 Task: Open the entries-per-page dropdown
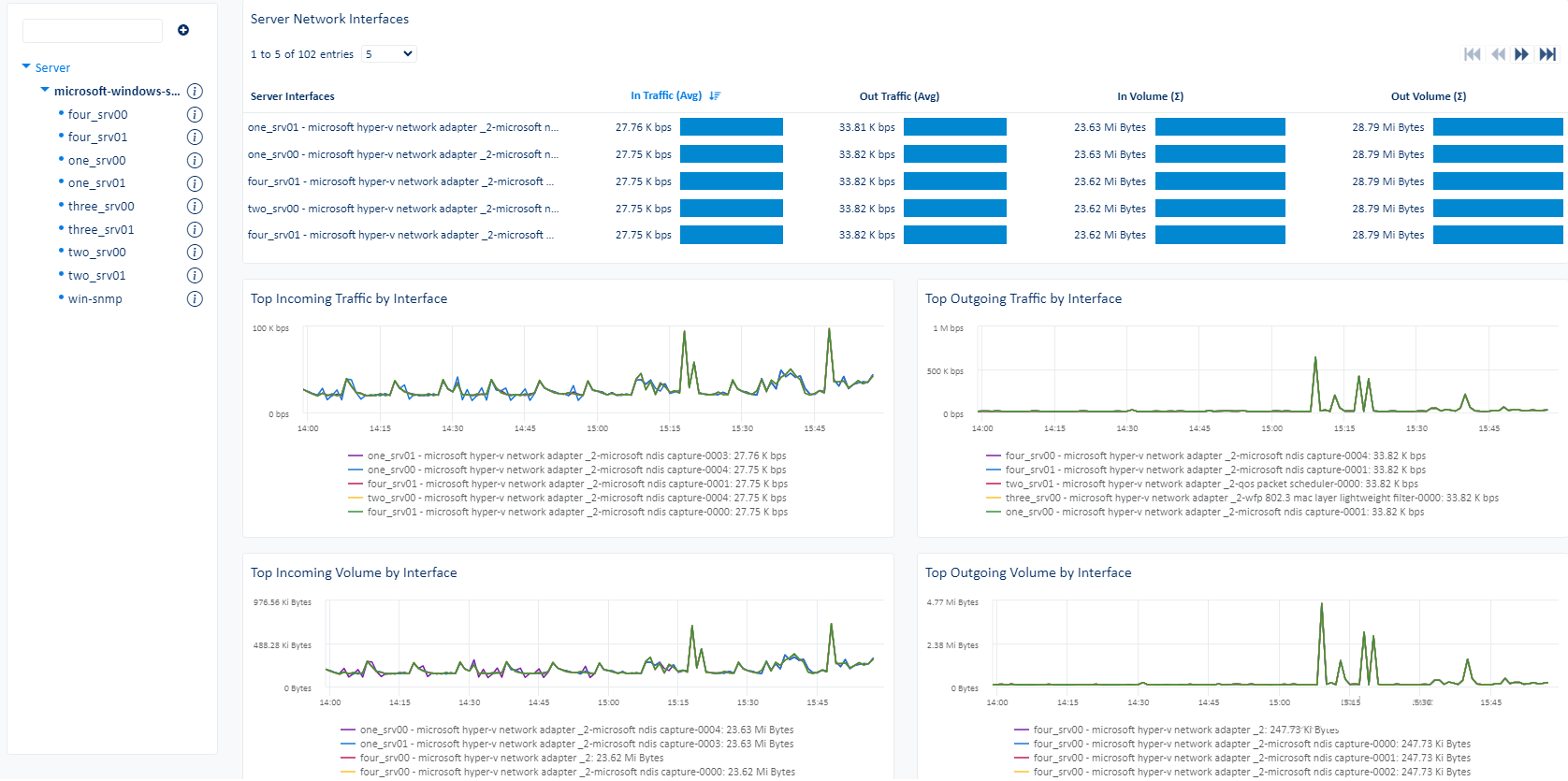pyautogui.click(x=388, y=54)
